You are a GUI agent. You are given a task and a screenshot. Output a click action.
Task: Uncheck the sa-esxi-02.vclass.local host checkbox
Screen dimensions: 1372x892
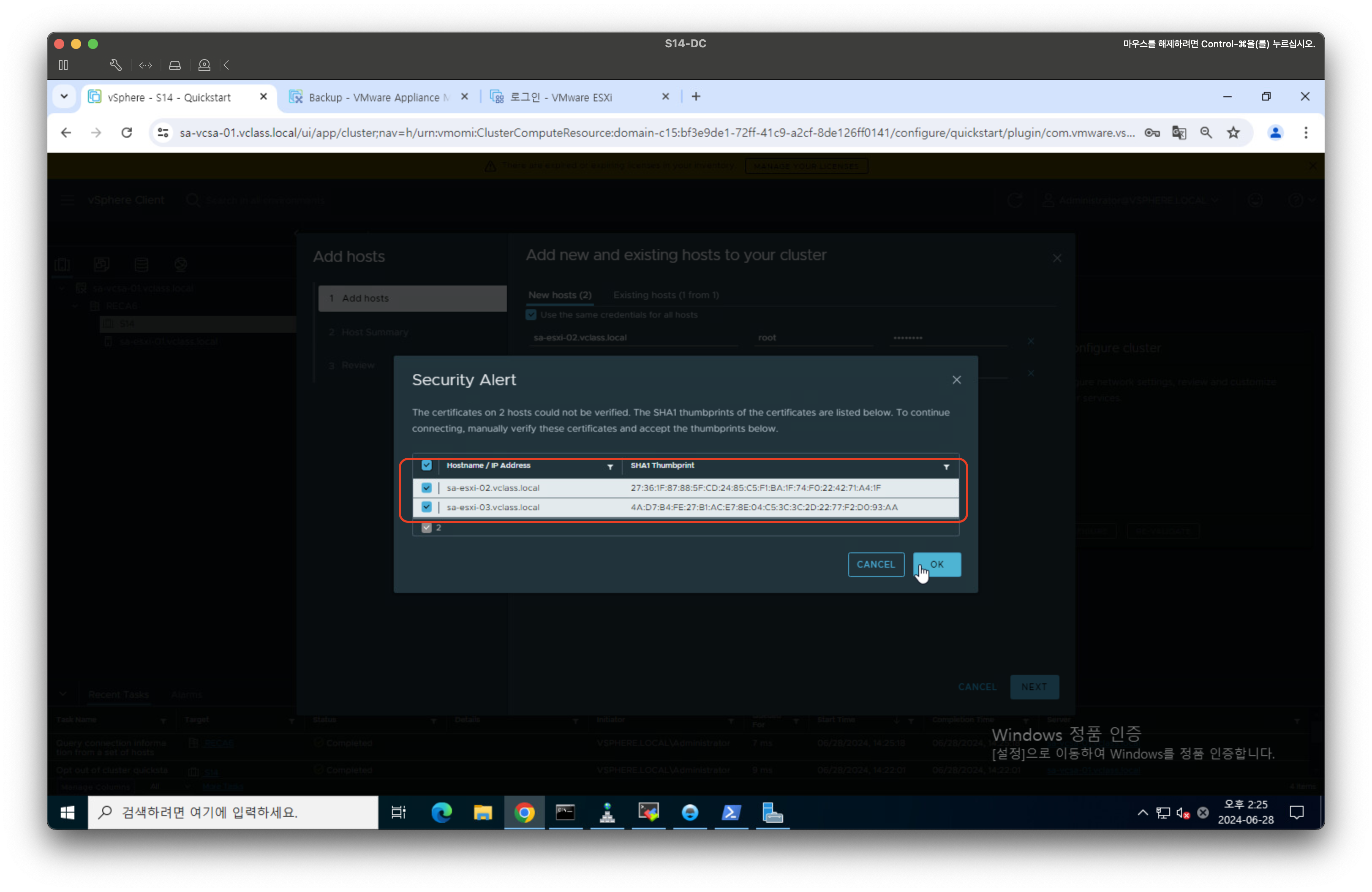[427, 487]
